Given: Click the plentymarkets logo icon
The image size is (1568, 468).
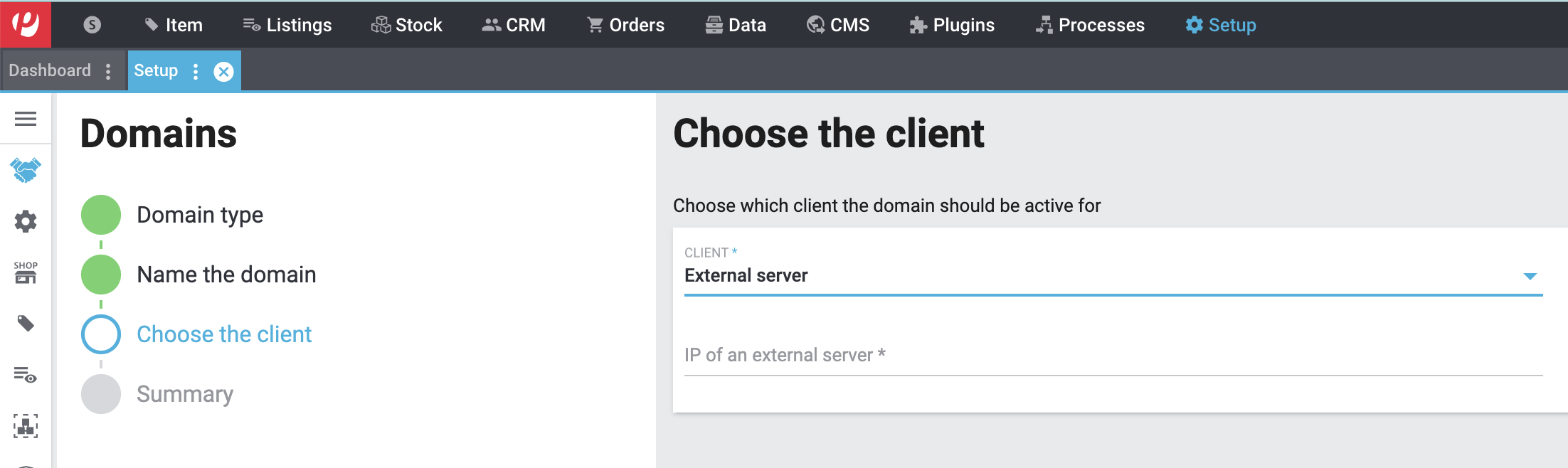Looking at the screenshot, I should point(26,24).
